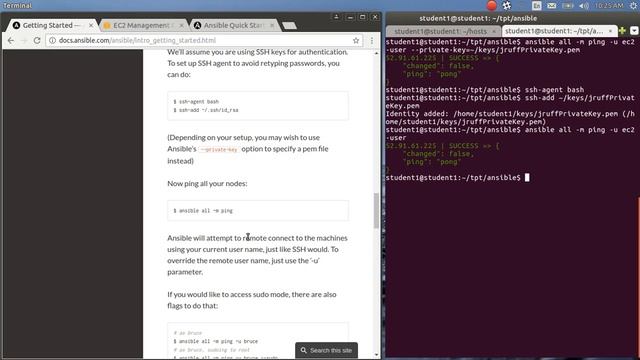The height and width of the screenshot is (360, 640).
Task: Click the terminal window title ~/tpt/ansible
Action: coord(478,18)
